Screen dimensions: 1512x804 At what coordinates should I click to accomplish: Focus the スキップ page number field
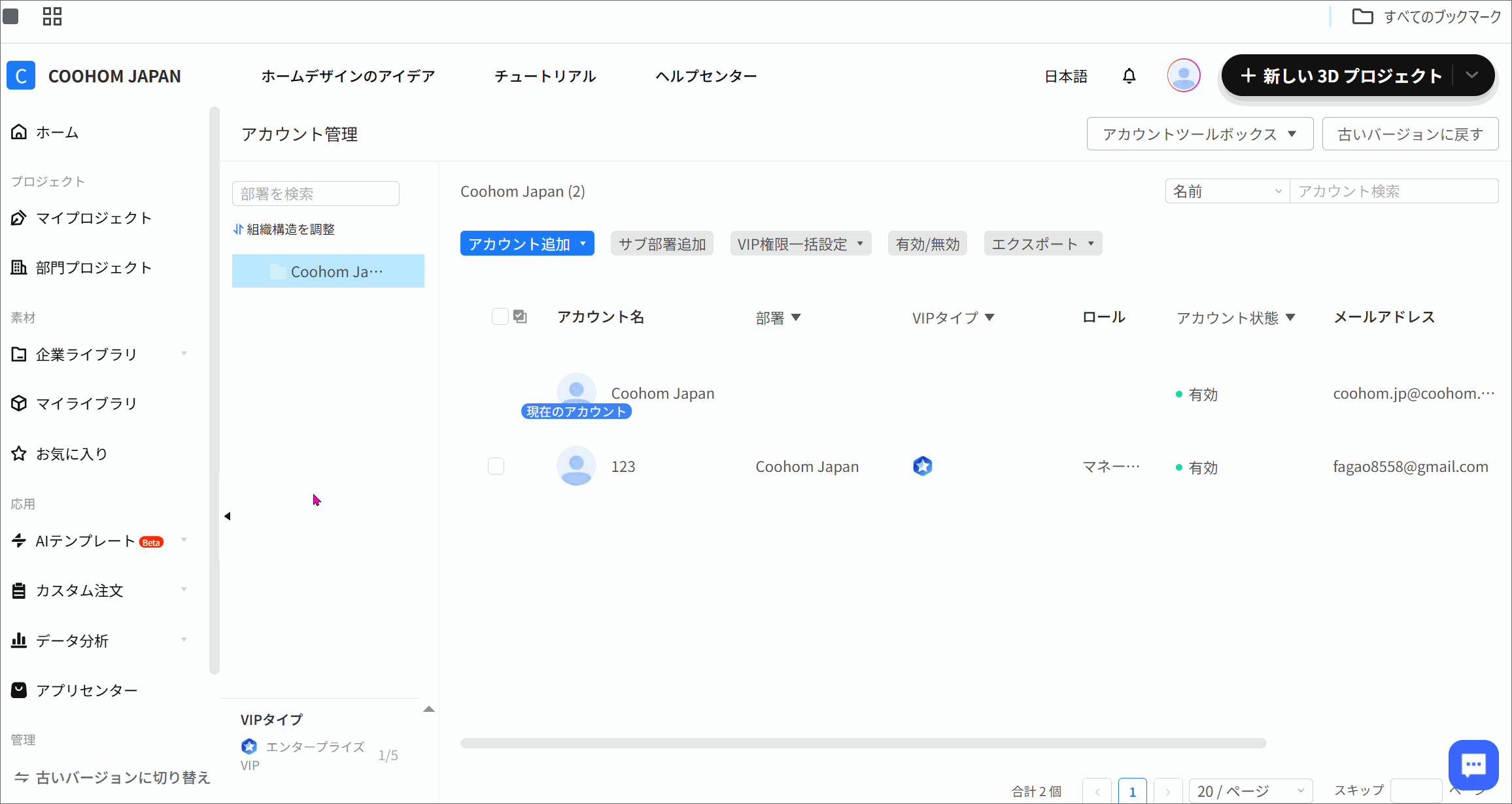[x=1416, y=791]
